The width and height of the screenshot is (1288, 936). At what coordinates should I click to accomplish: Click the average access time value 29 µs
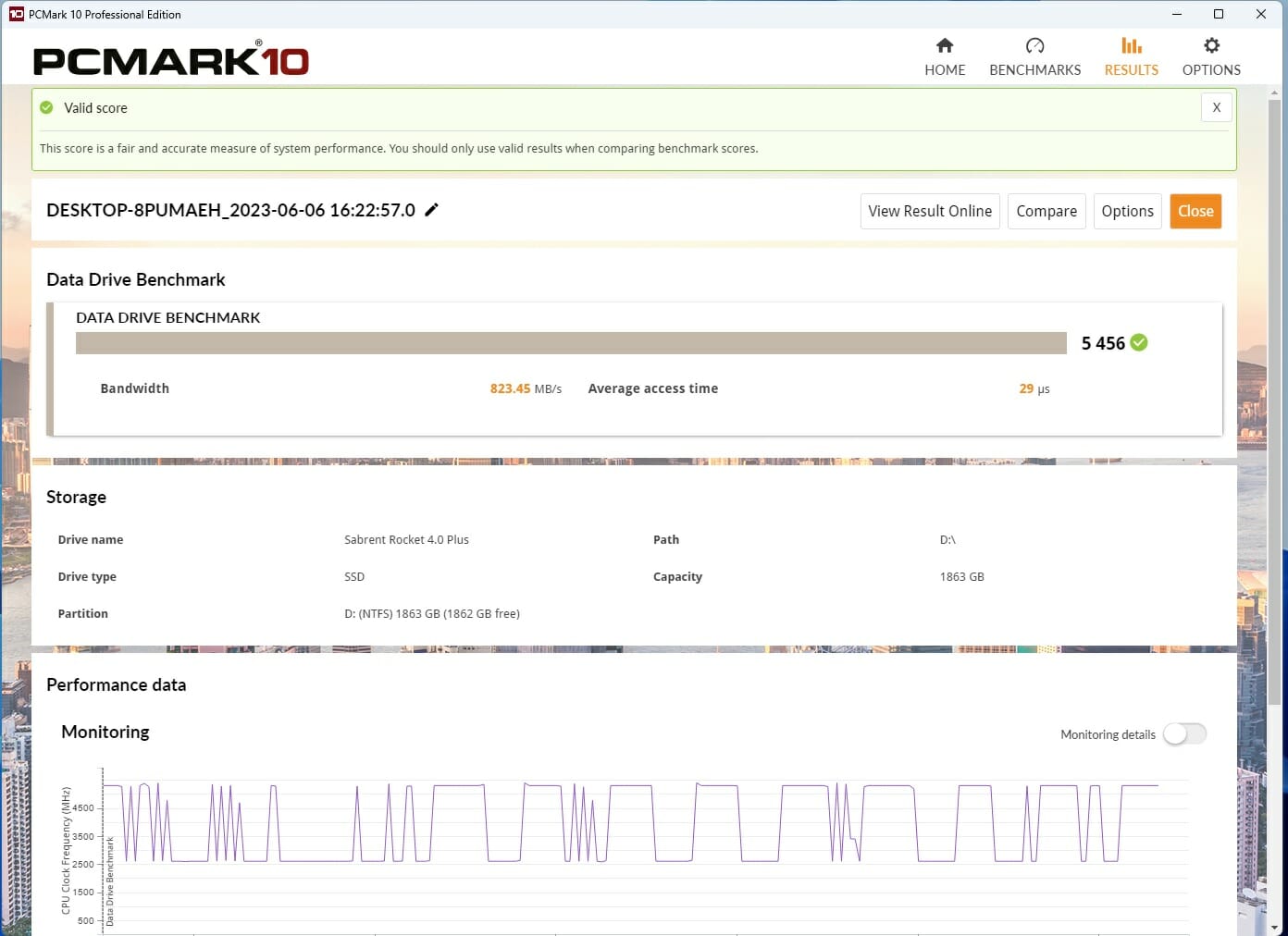(x=1034, y=389)
